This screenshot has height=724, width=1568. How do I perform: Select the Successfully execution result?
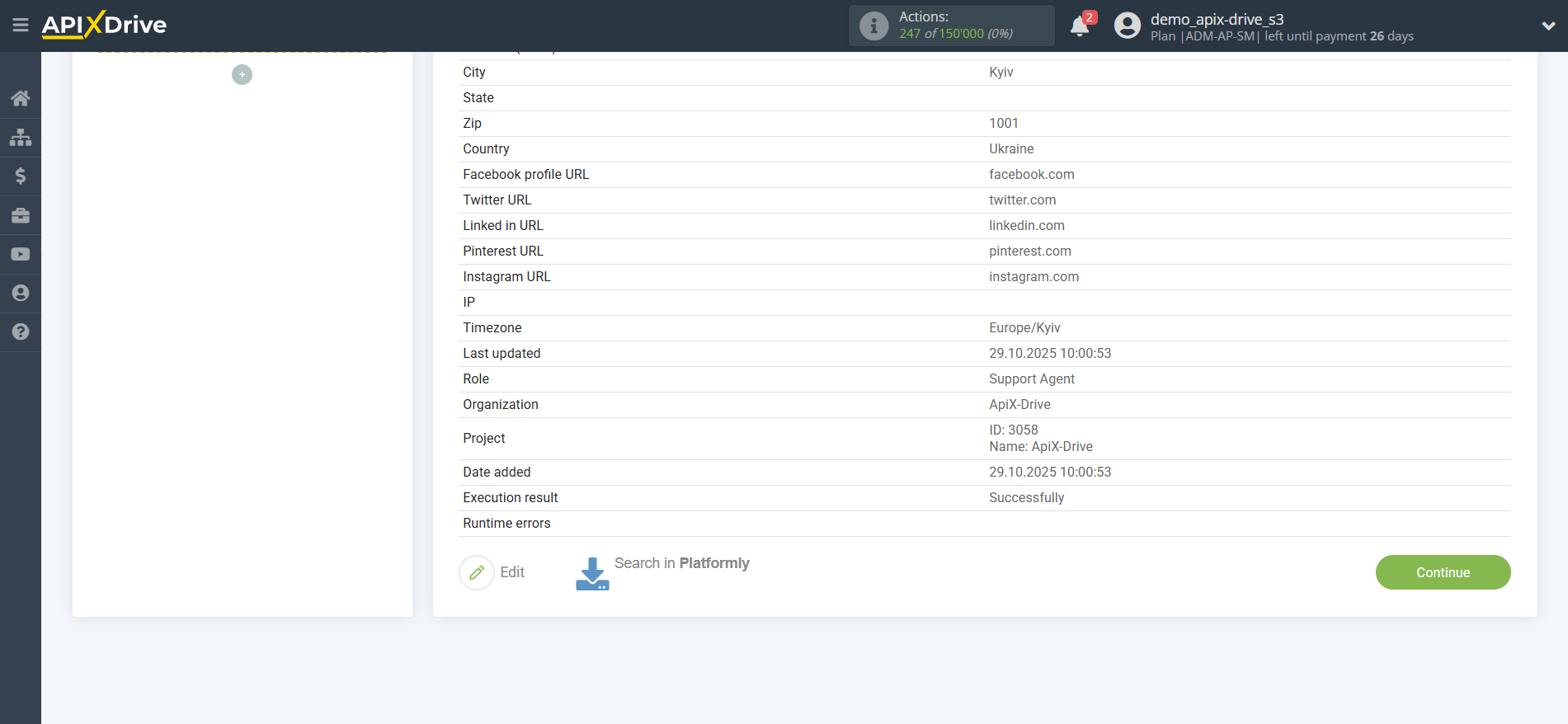(x=1026, y=498)
